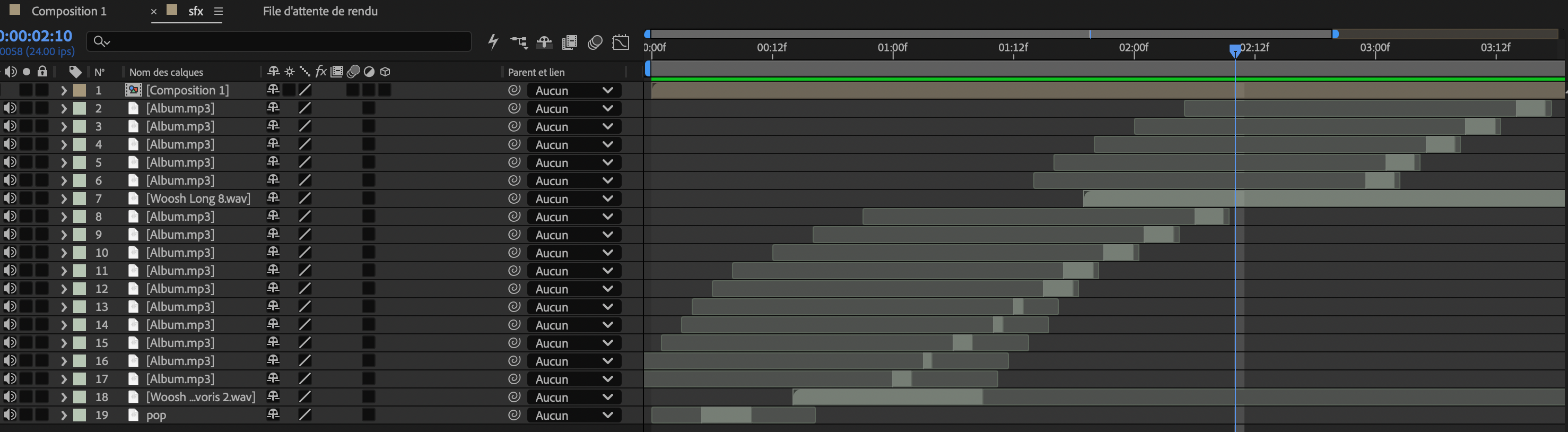Viewport: 1568px width, 432px height.
Task: Expand layer 7 Woosh Long 8.wav properties
Action: [x=63, y=198]
